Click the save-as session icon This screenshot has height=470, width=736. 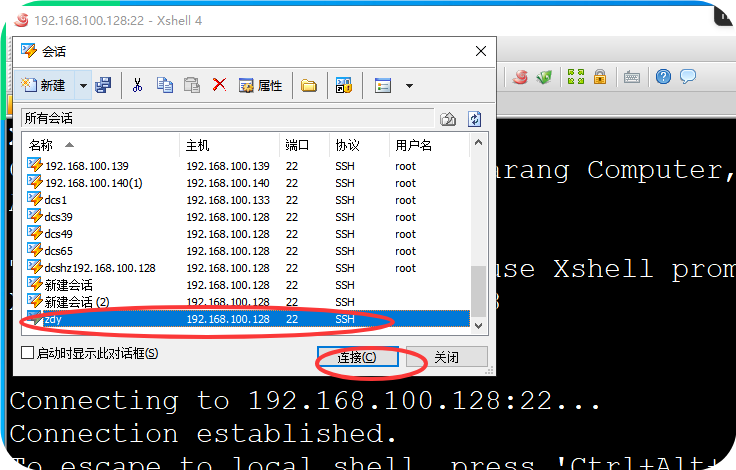[103, 85]
